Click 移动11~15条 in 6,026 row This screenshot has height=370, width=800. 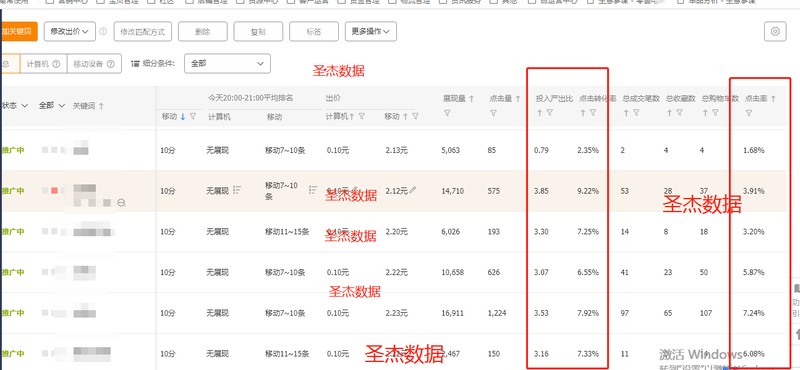click(287, 232)
